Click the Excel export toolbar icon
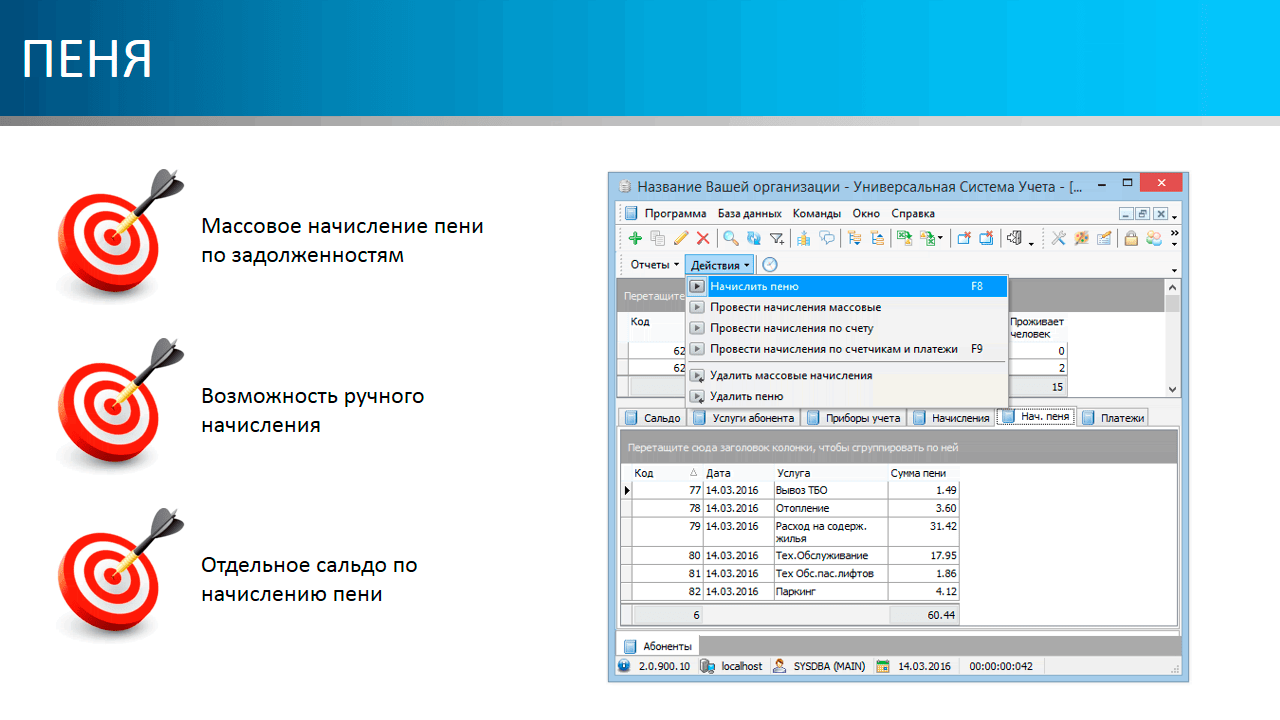This screenshot has width=1280, height=720. pos(905,238)
